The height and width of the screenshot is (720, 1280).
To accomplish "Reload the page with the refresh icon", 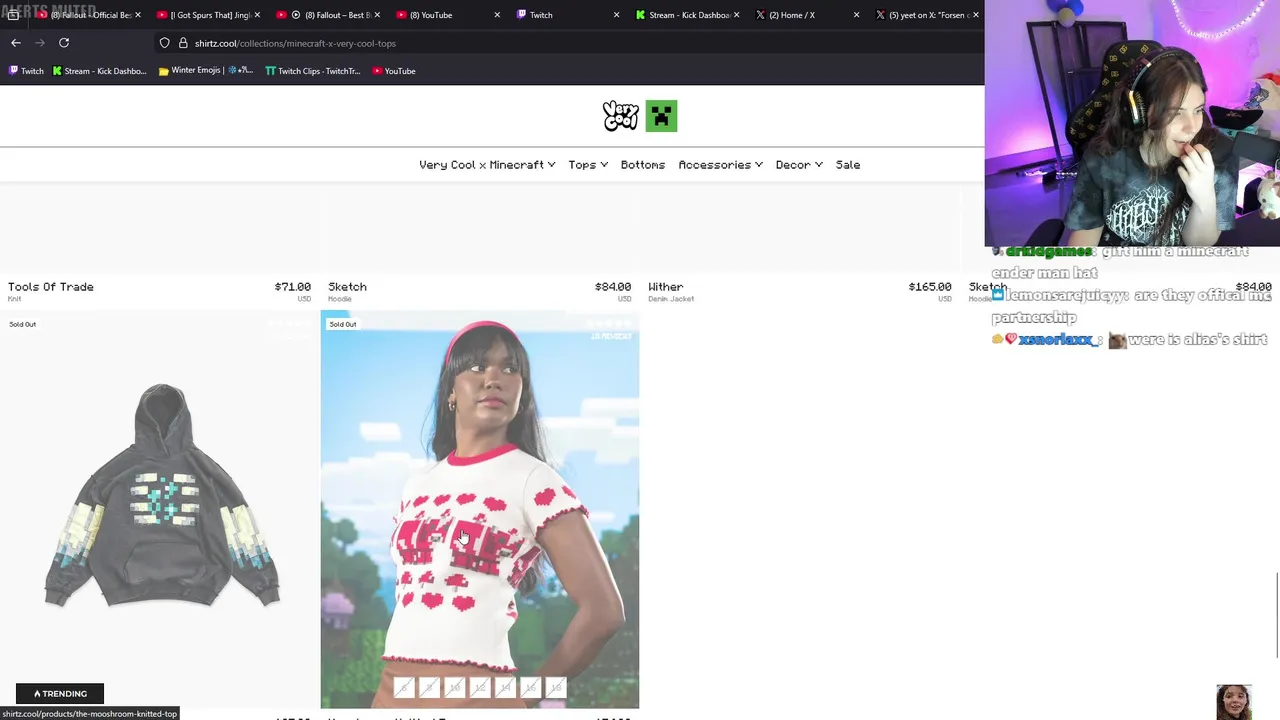I will click(x=64, y=43).
